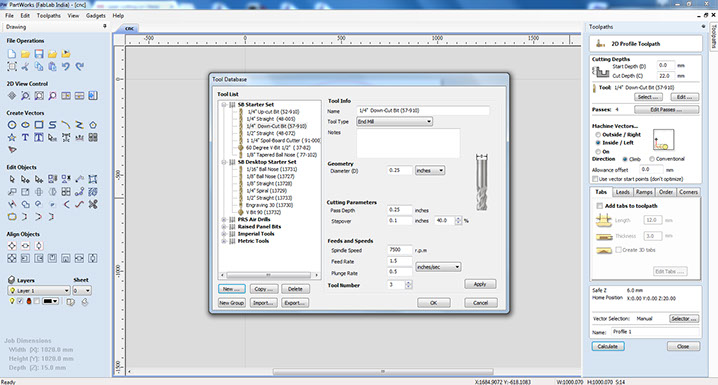The width and height of the screenshot is (718, 385).
Task: Select Inside / Left machine vectors option
Action: tap(598, 143)
